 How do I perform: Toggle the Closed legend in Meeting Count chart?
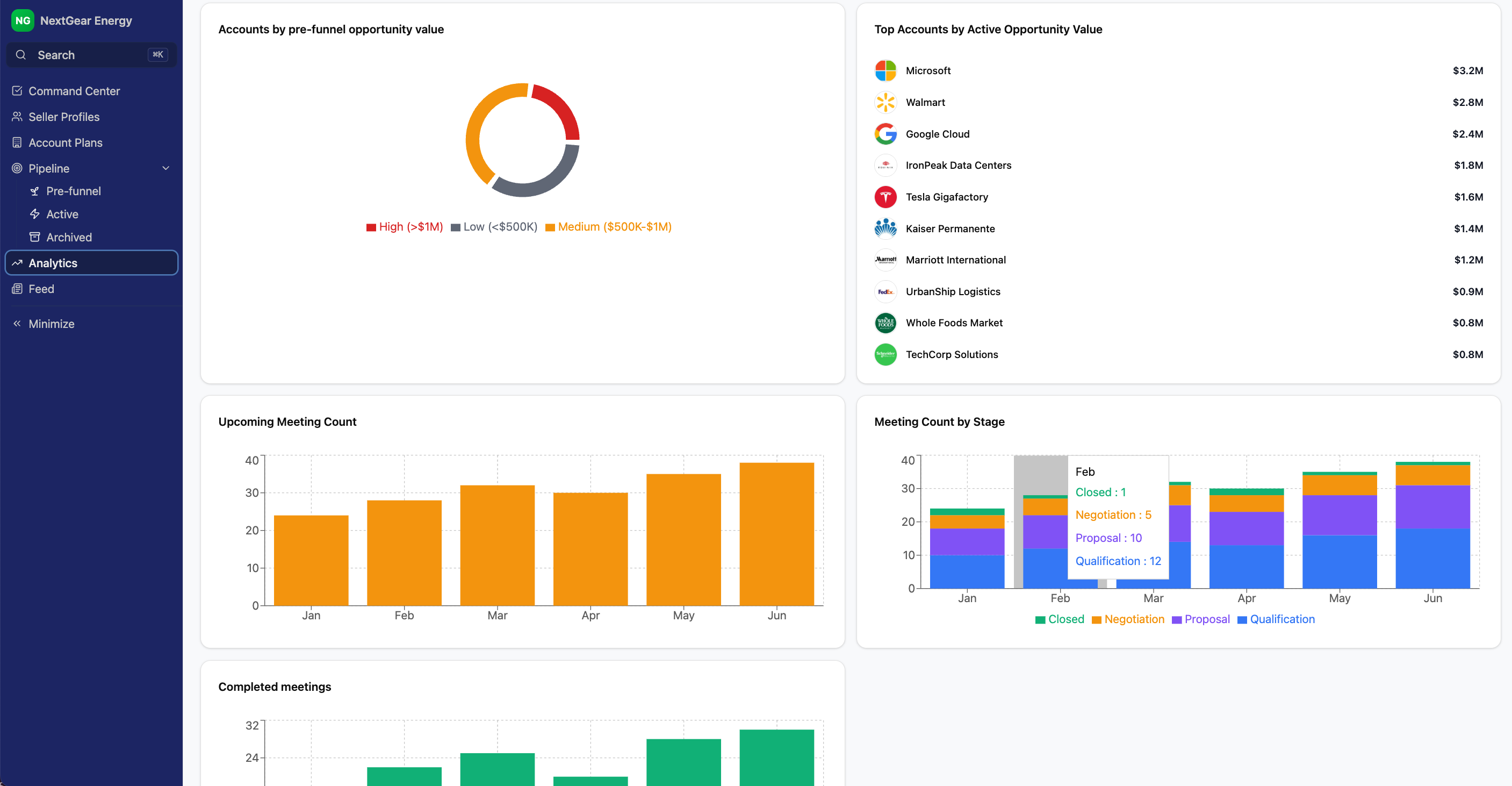click(1059, 619)
